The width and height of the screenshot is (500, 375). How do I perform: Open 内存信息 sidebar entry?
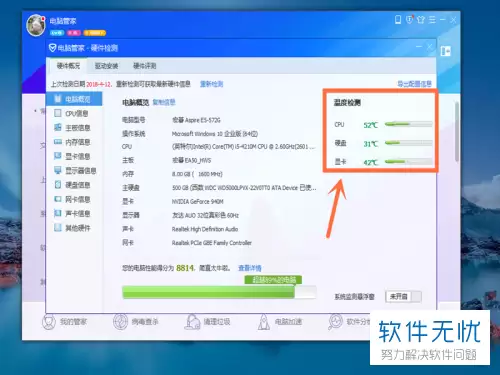pos(72,142)
